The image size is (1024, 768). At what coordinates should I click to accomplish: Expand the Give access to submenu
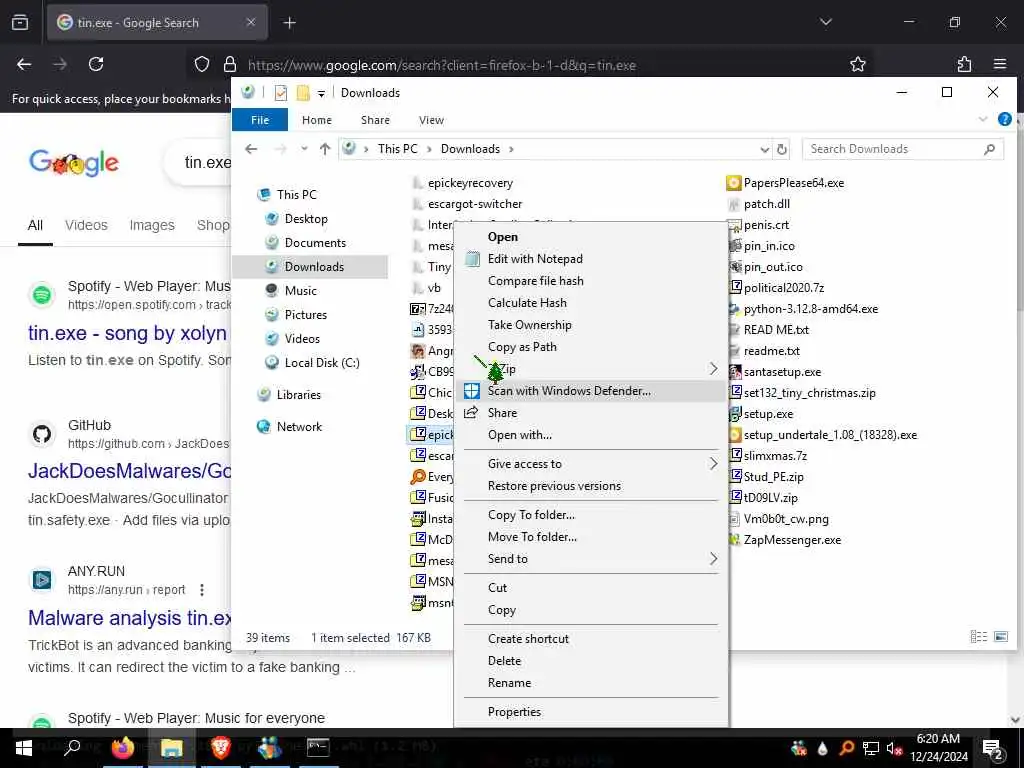click(x=713, y=464)
